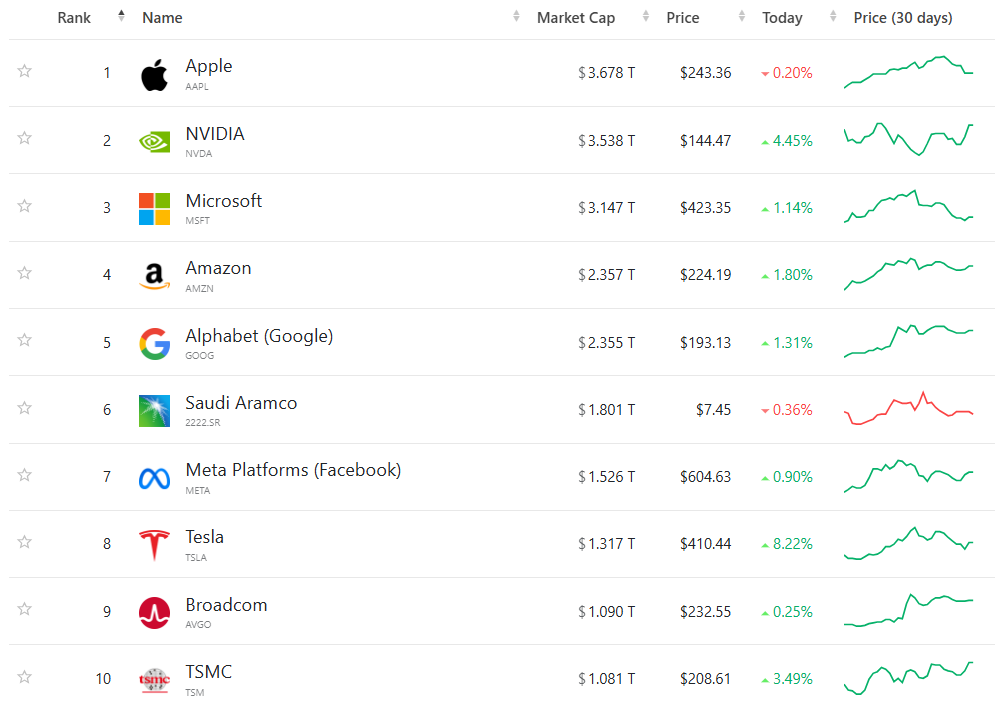The image size is (995, 707).
Task: Toggle favorite star for Apple
Action: [x=25, y=71]
